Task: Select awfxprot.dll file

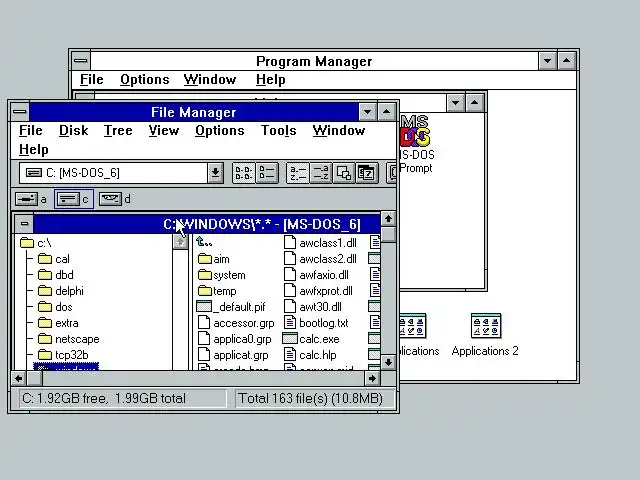Action: (318, 291)
